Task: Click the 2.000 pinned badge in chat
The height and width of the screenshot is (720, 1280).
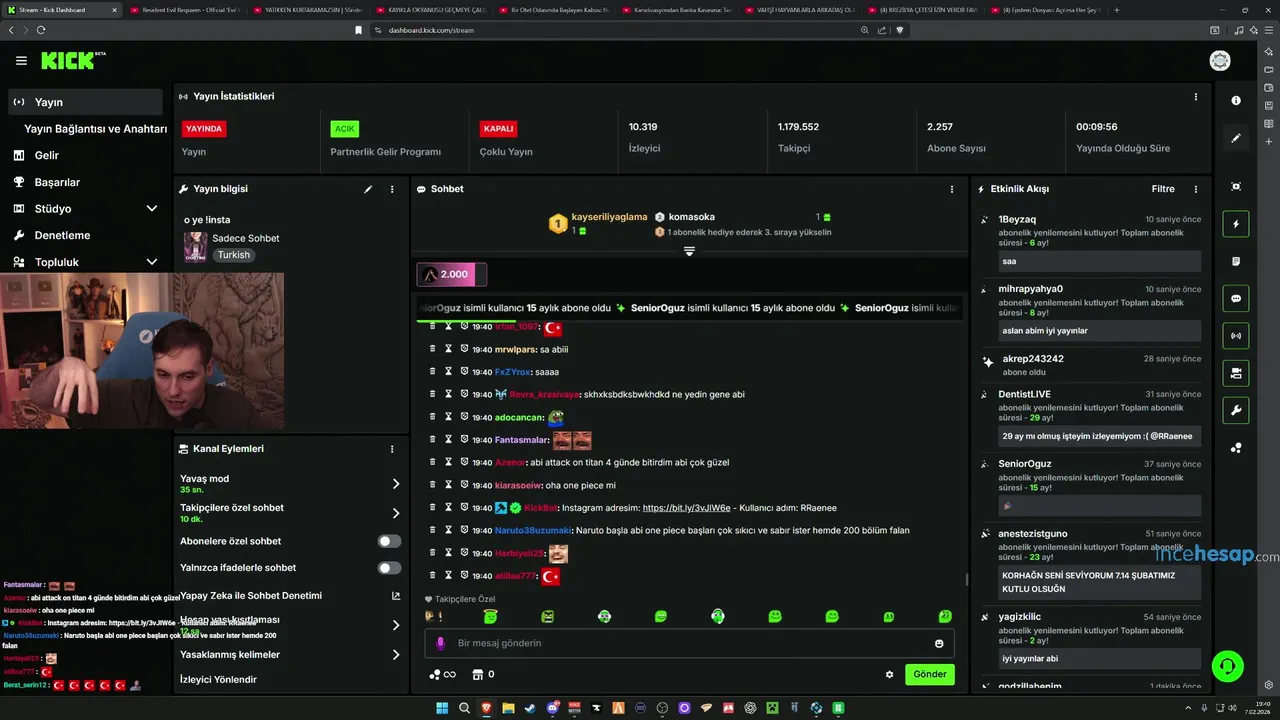Action: point(452,274)
